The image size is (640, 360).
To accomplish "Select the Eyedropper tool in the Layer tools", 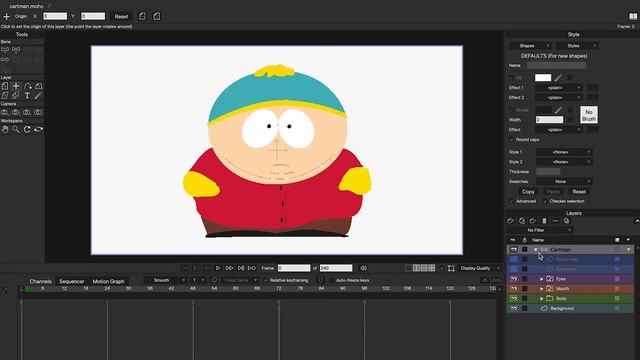I will coord(38,96).
